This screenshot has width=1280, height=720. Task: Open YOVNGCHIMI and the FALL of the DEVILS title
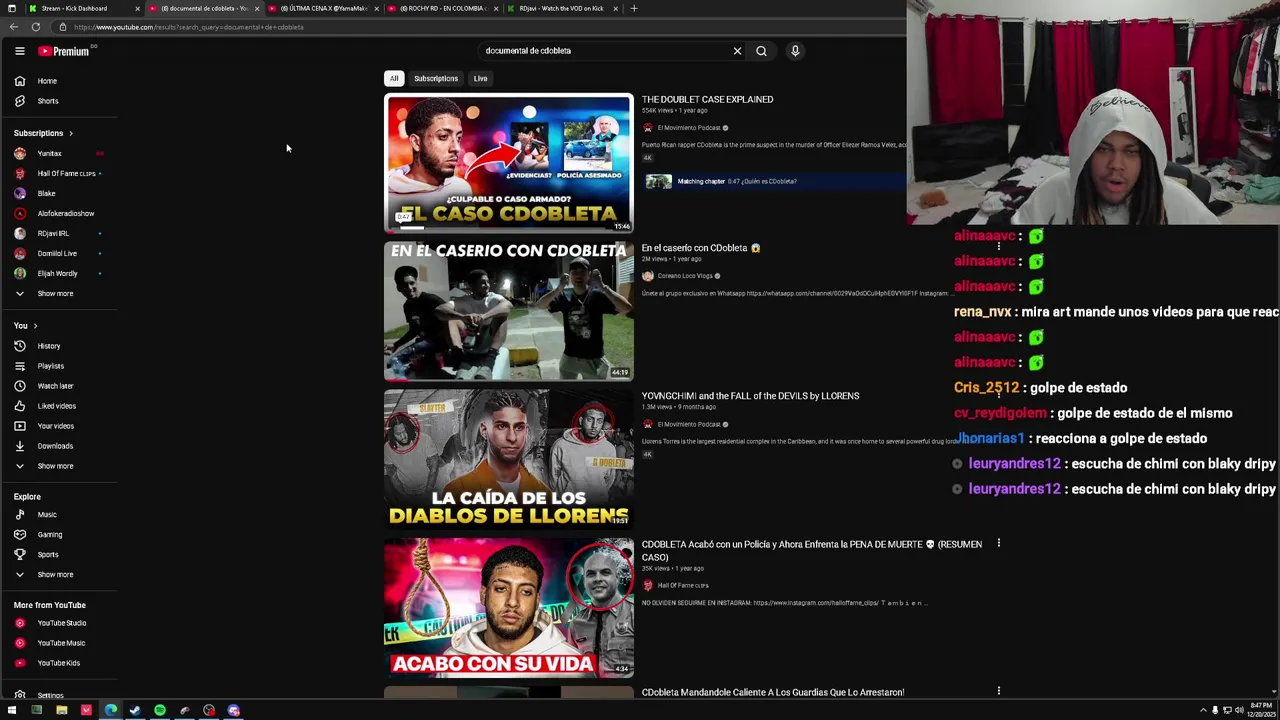[x=750, y=396]
